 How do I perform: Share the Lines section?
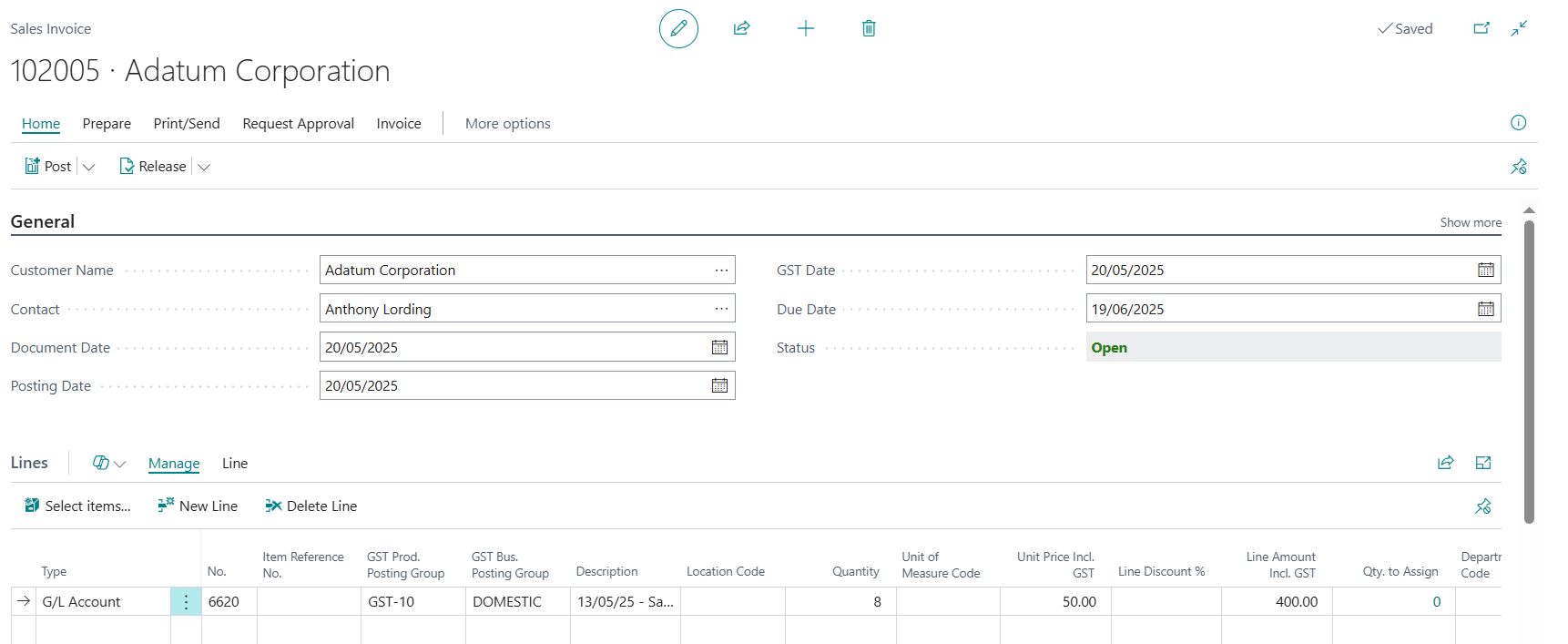1445,463
